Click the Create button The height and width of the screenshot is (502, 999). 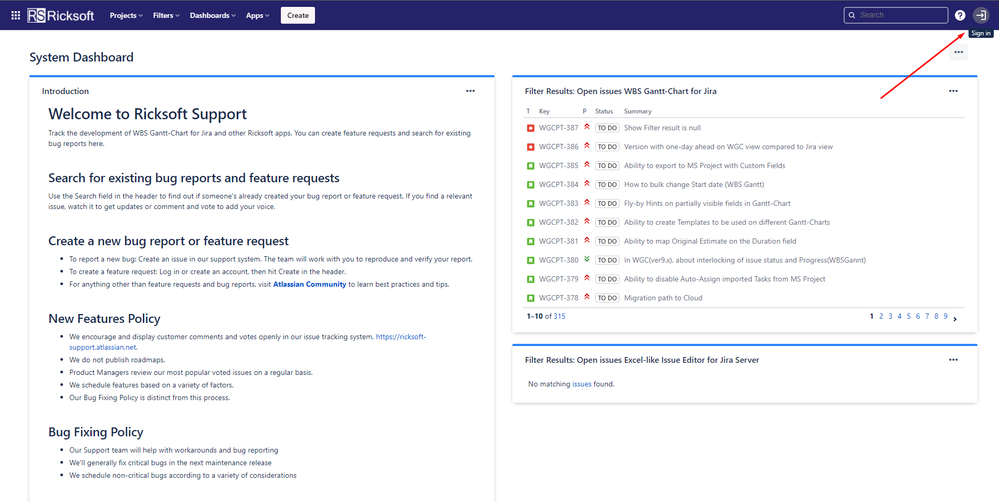(298, 15)
